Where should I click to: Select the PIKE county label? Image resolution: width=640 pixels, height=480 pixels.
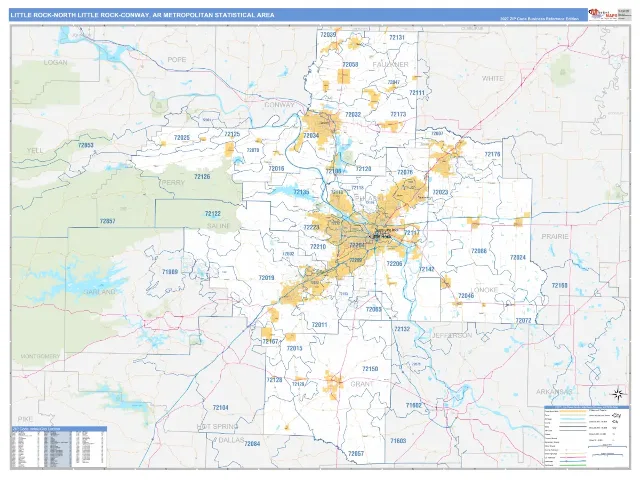(25, 419)
